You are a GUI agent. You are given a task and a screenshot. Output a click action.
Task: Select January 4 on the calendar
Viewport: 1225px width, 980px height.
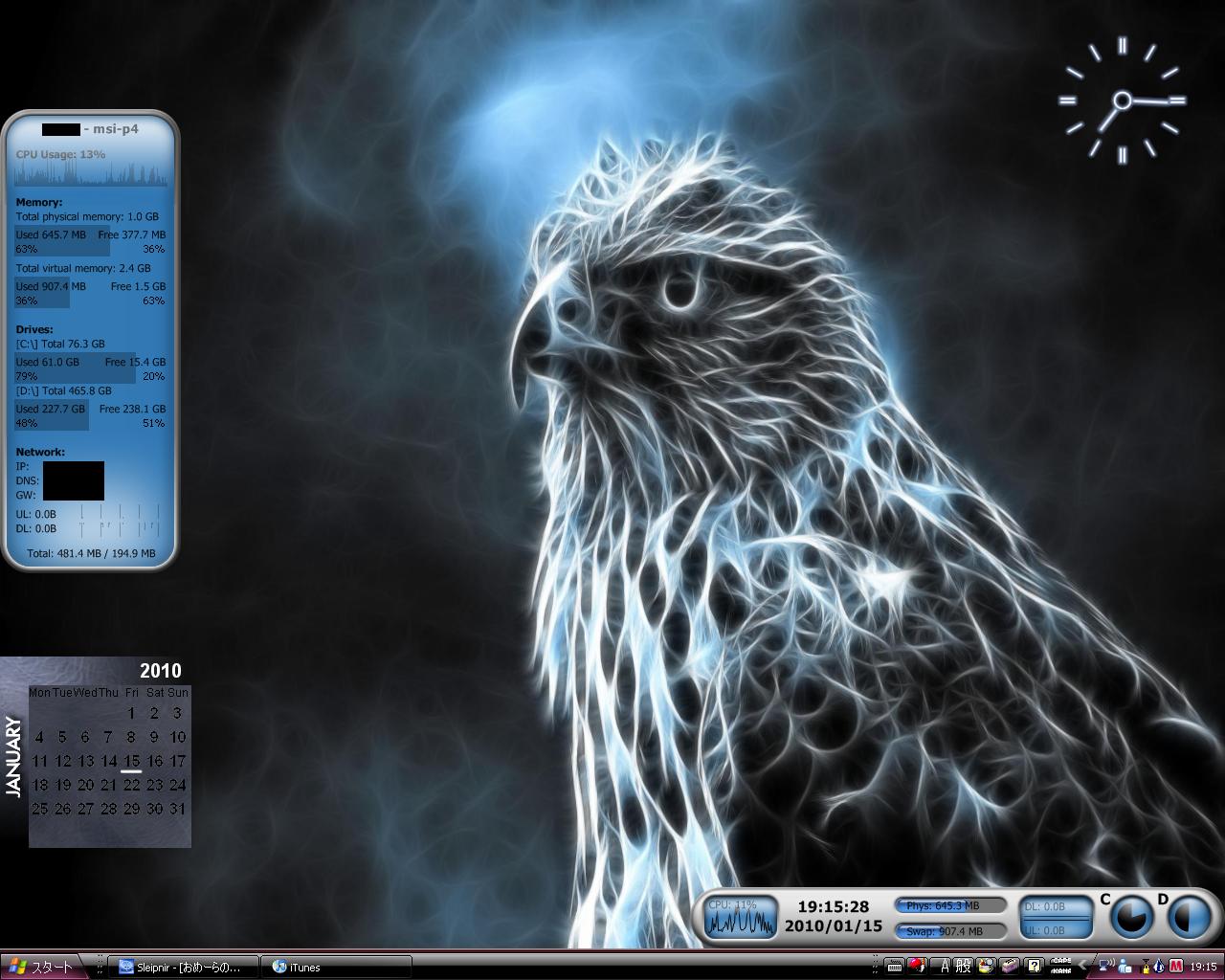click(39, 737)
